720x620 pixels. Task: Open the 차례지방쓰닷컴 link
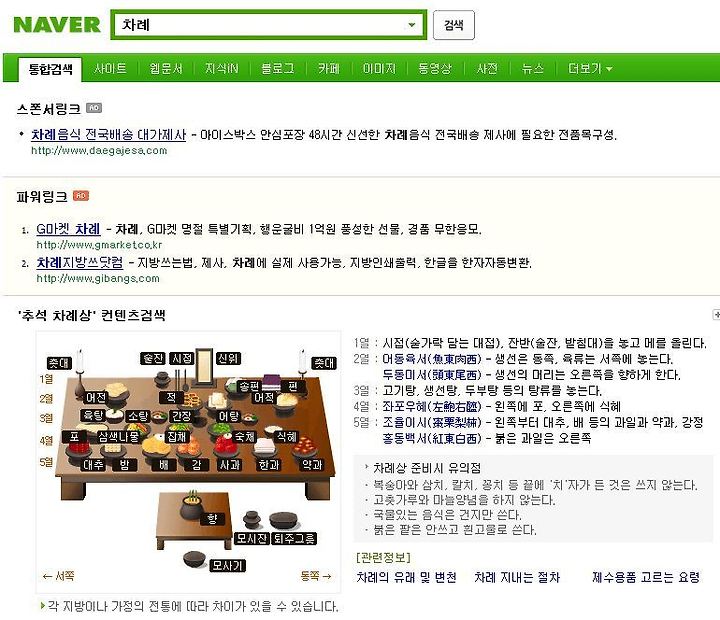[x=80, y=262]
